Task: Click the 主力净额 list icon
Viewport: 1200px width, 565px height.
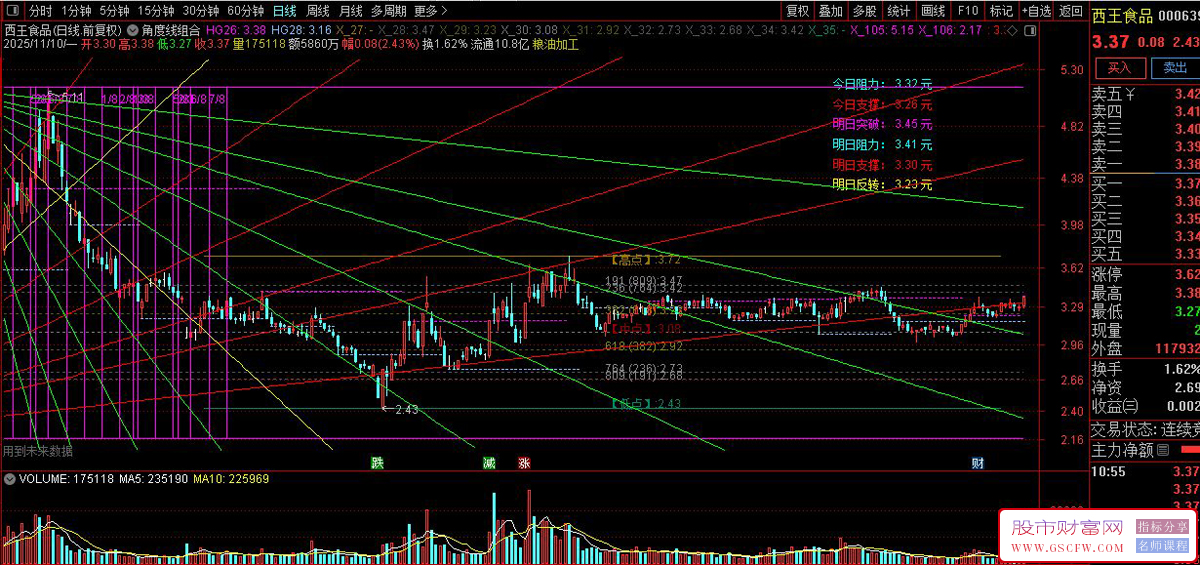Action: (x=1163, y=450)
